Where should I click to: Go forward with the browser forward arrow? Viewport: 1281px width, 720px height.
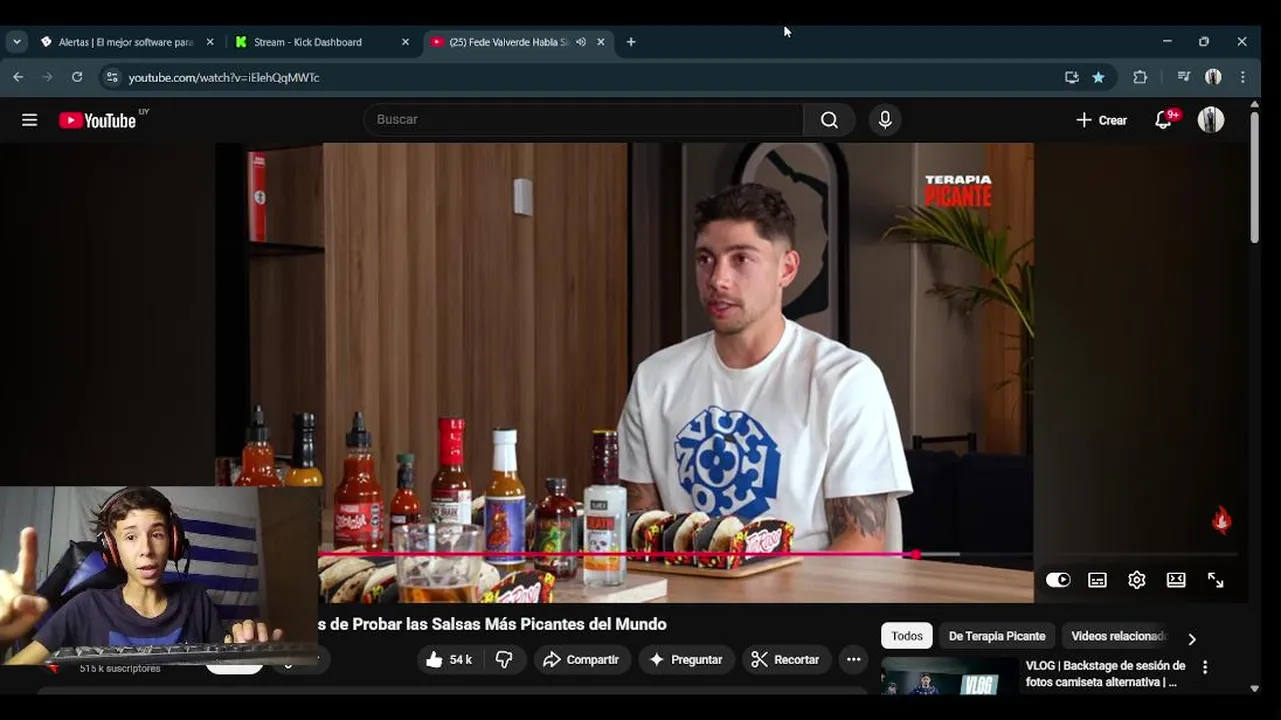[47, 77]
